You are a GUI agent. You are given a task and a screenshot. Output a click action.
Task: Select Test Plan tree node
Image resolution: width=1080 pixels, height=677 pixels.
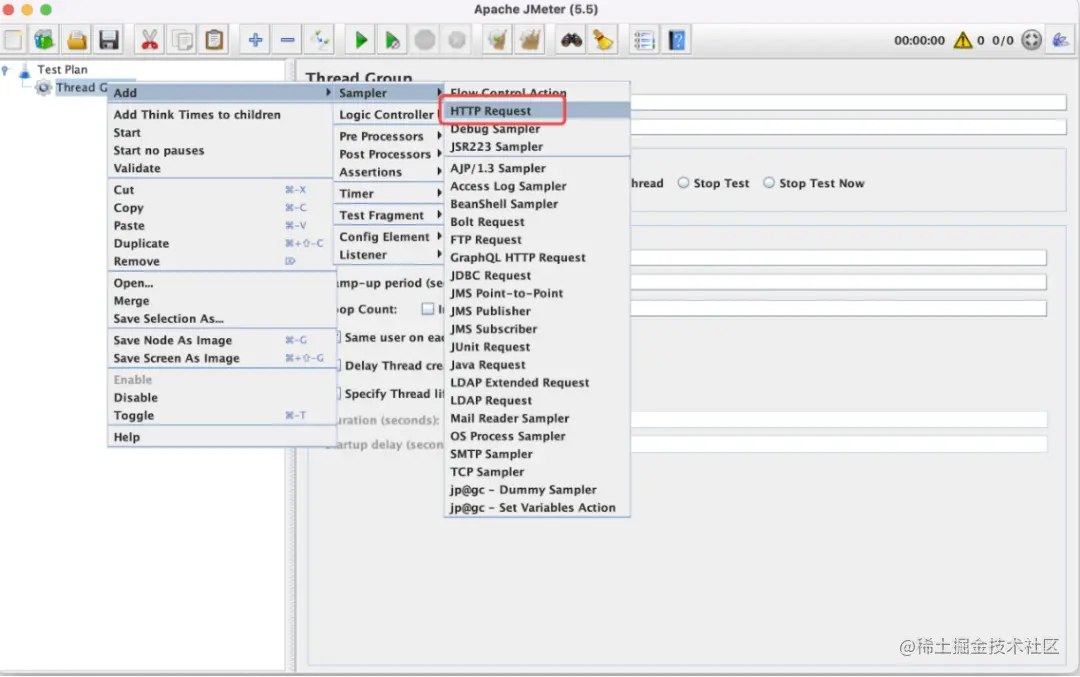(62, 70)
